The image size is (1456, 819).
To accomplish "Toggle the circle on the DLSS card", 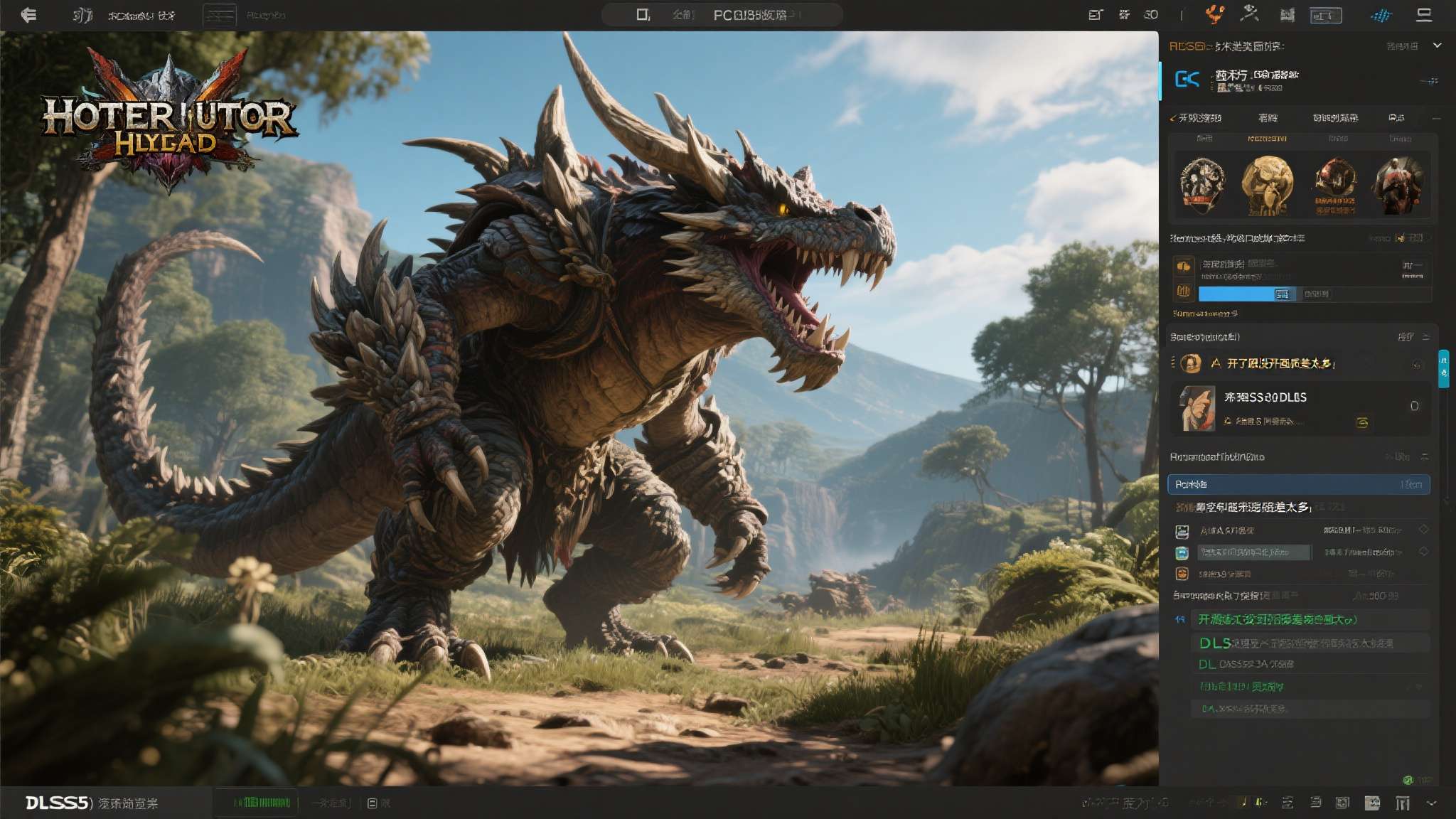I will pyautogui.click(x=1414, y=406).
